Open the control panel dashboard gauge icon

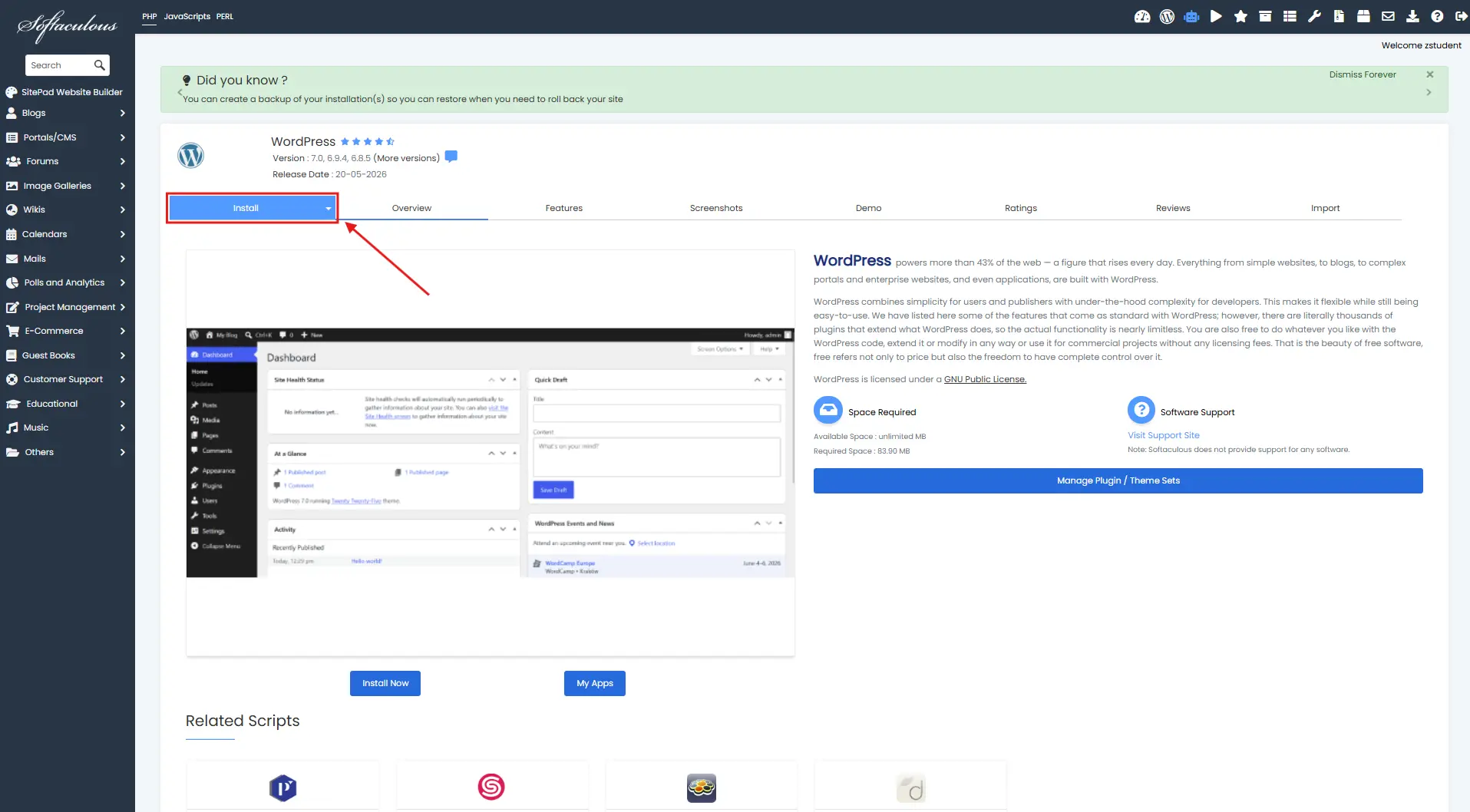coord(1142,16)
